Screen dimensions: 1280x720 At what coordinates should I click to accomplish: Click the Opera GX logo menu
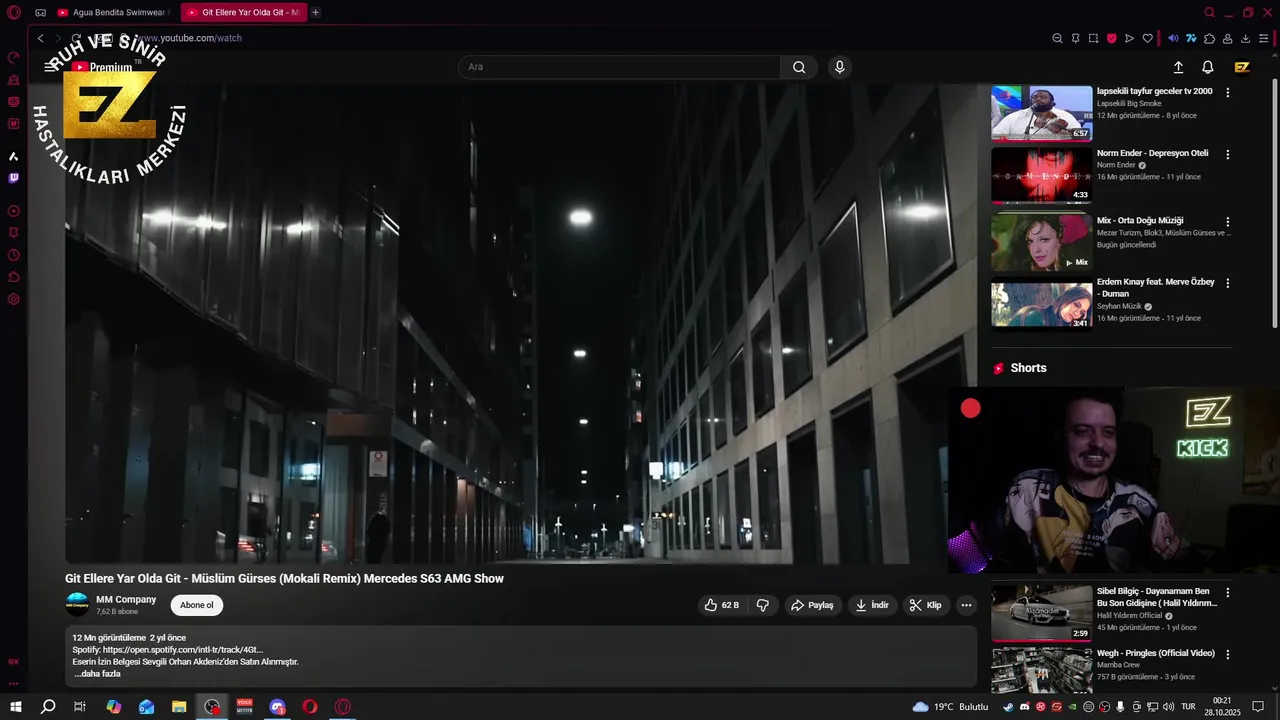(14, 13)
